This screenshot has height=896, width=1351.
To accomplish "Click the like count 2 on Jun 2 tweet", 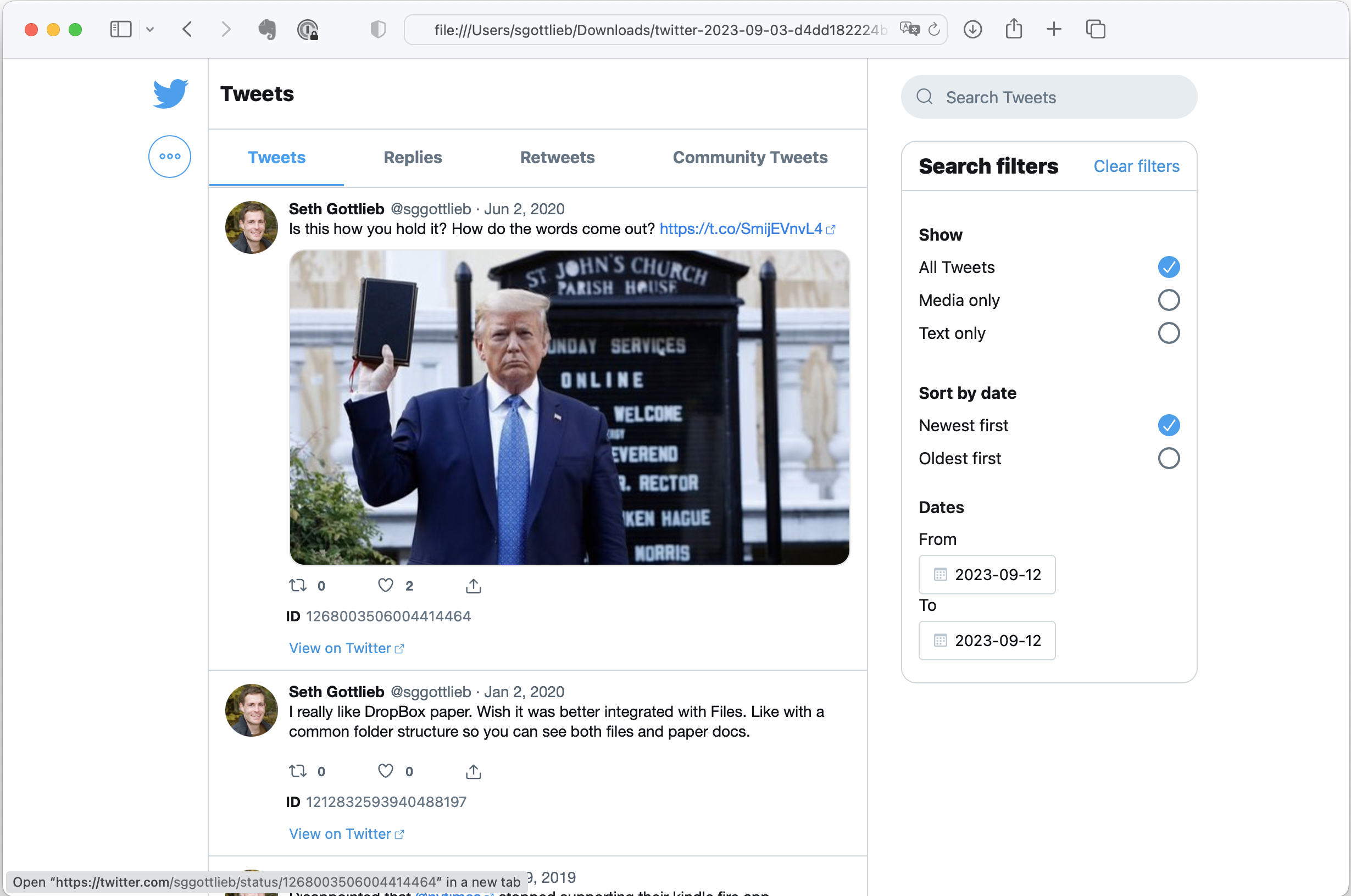I will [x=409, y=586].
